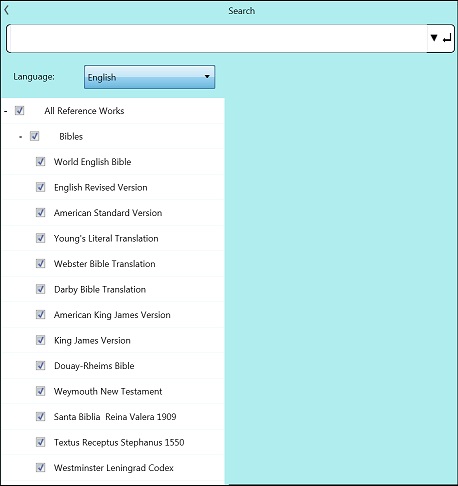Uncheck the King James Version checkbox
This screenshot has width=458, height=486.
[40, 340]
